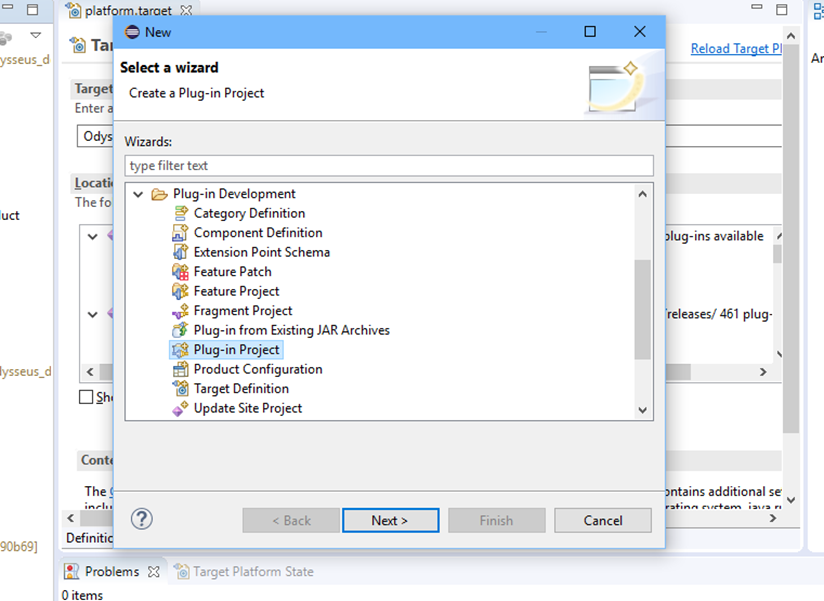Click the Reload Target Platform link

pyautogui.click(x=736, y=47)
